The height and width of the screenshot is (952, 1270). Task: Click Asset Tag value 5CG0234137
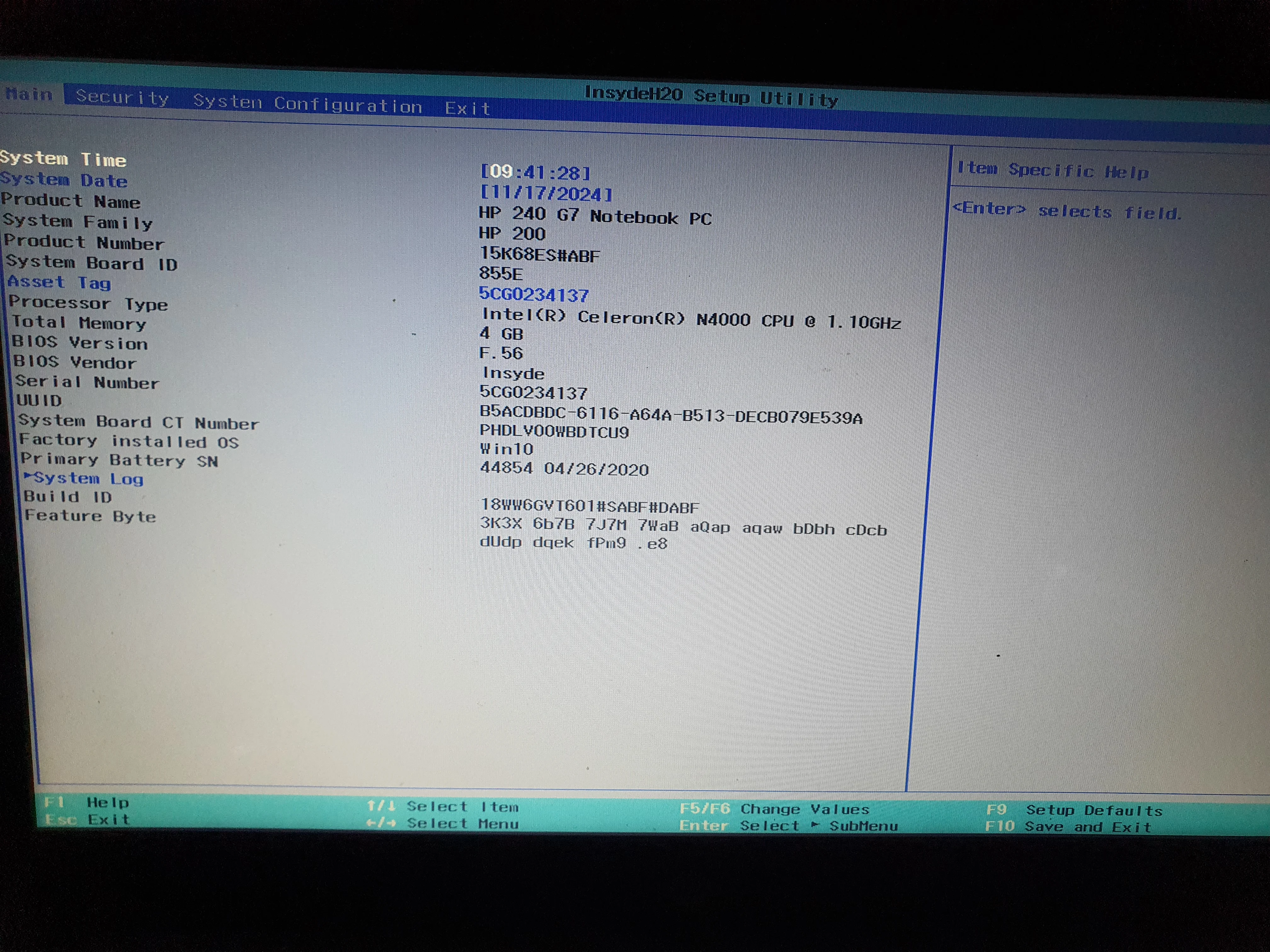pyautogui.click(x=534, y=294)
